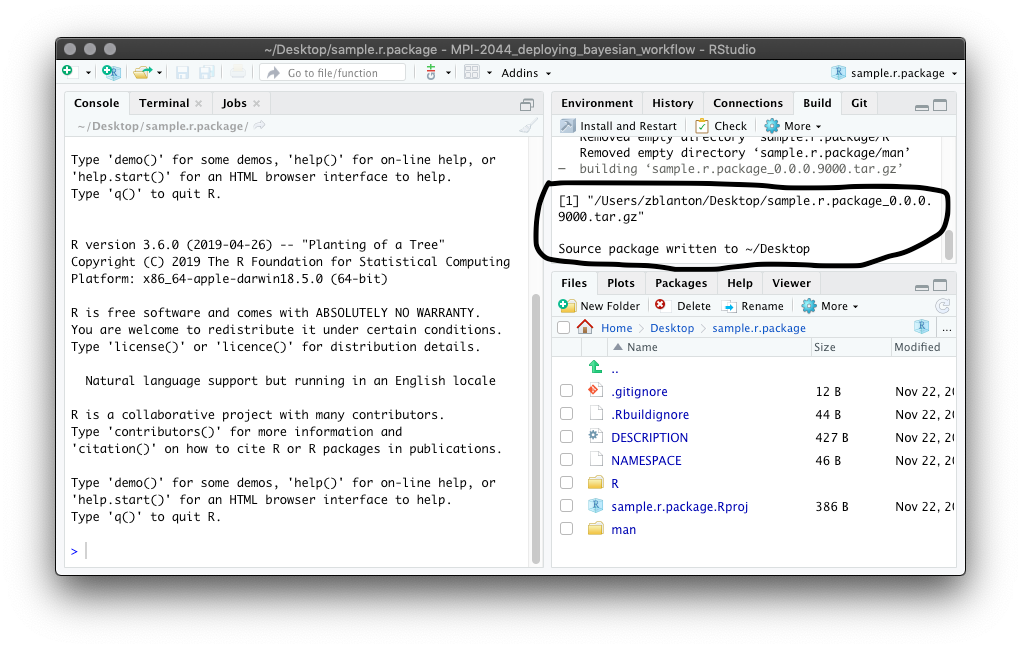Click the Save document floppy icon
This screenshot has width=1021, height=649.
[x=182, y=73]
